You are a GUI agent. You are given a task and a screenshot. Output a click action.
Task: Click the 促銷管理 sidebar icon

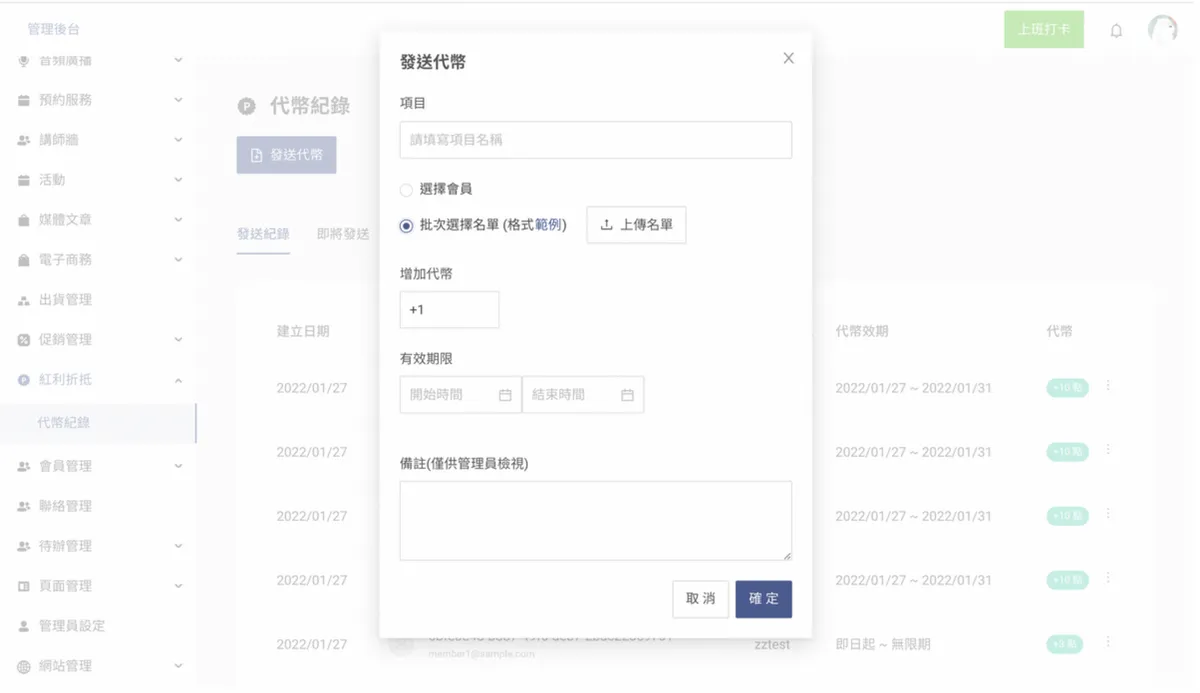click(24, 340)
